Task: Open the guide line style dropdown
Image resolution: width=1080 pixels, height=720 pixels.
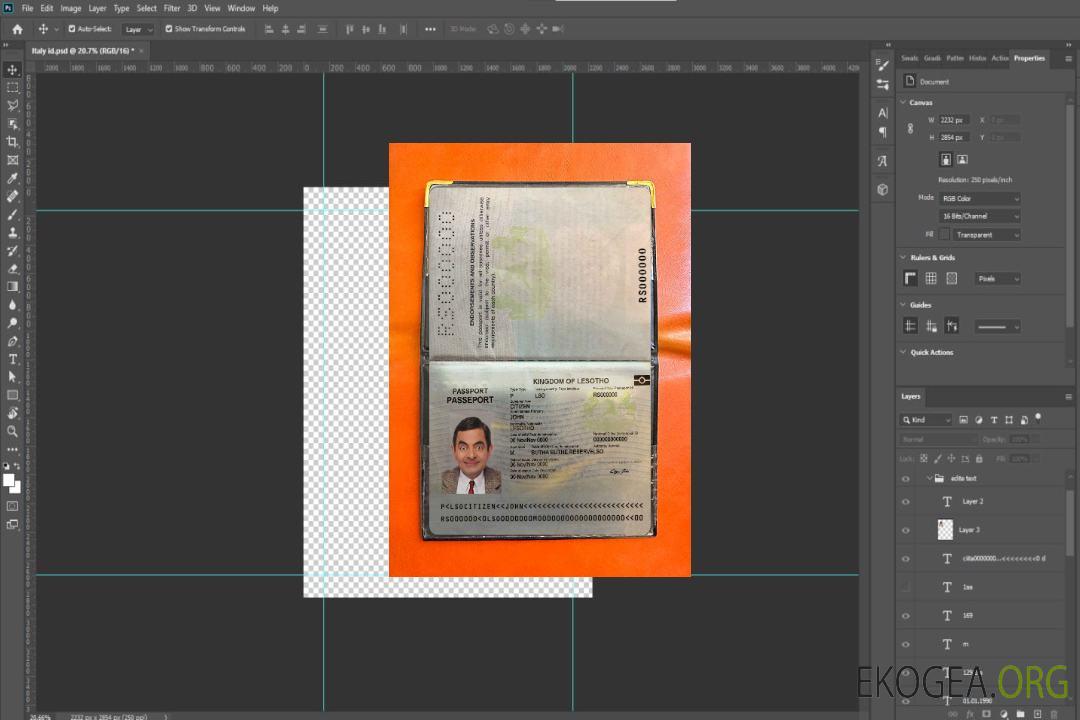Action: coord(998,327)
